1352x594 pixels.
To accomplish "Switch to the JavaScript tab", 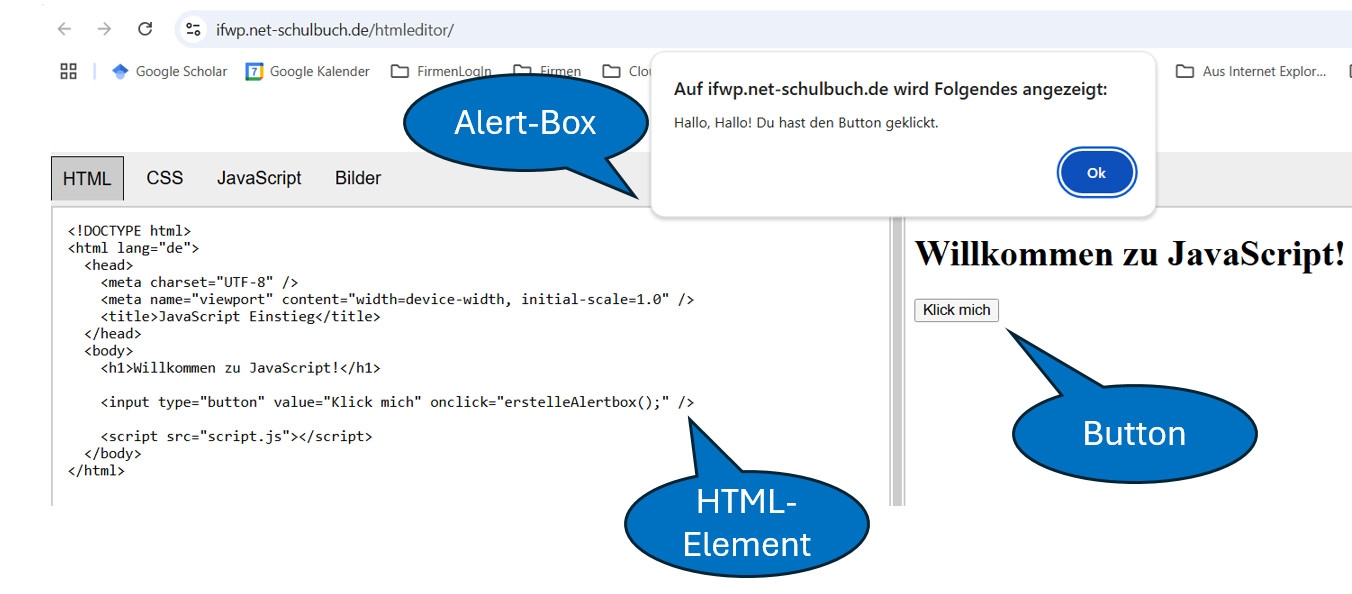I will click(259, 178).
